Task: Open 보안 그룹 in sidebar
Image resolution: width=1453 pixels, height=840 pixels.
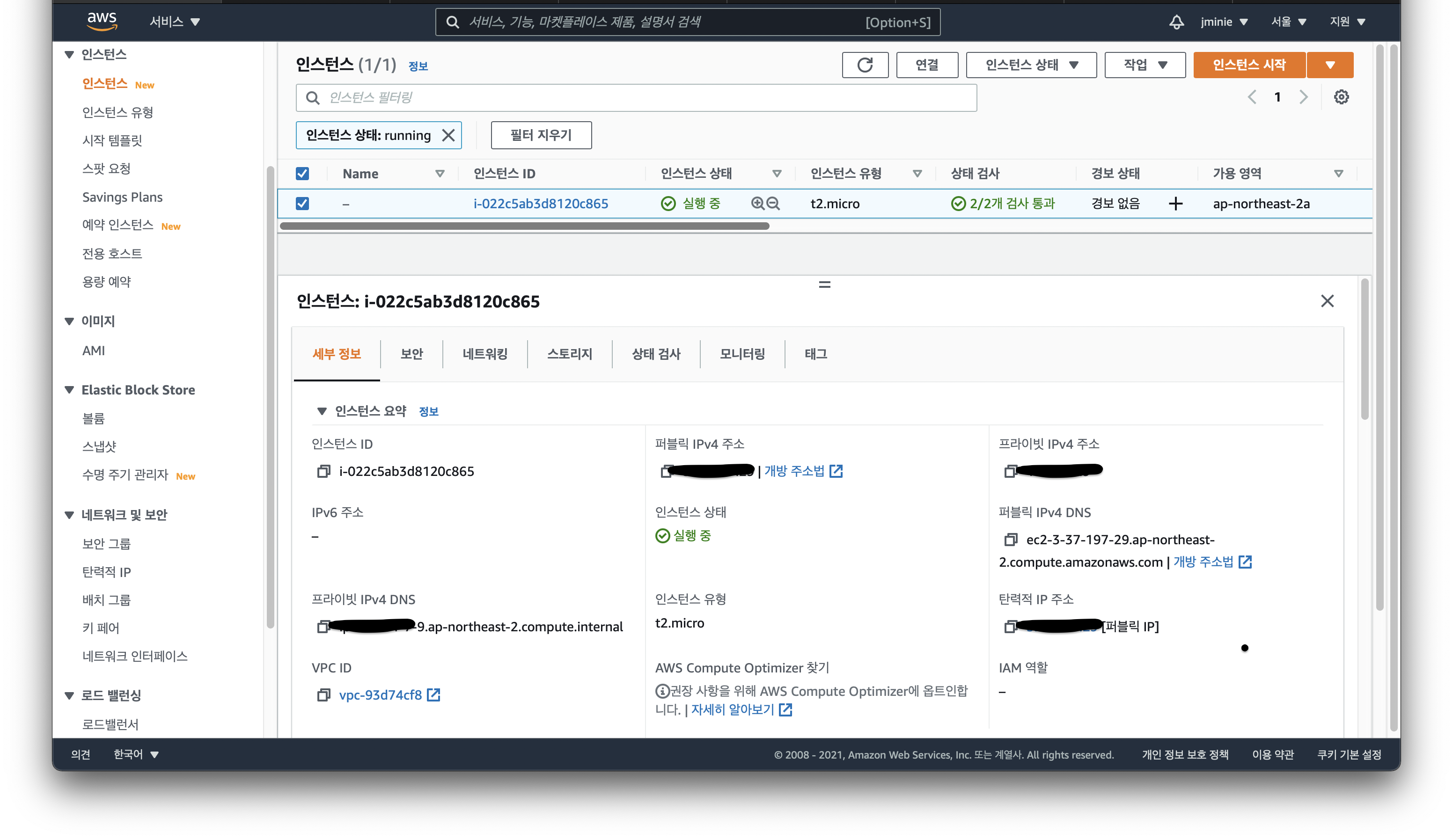Action: pyautogui.click(x=107, y=544)
